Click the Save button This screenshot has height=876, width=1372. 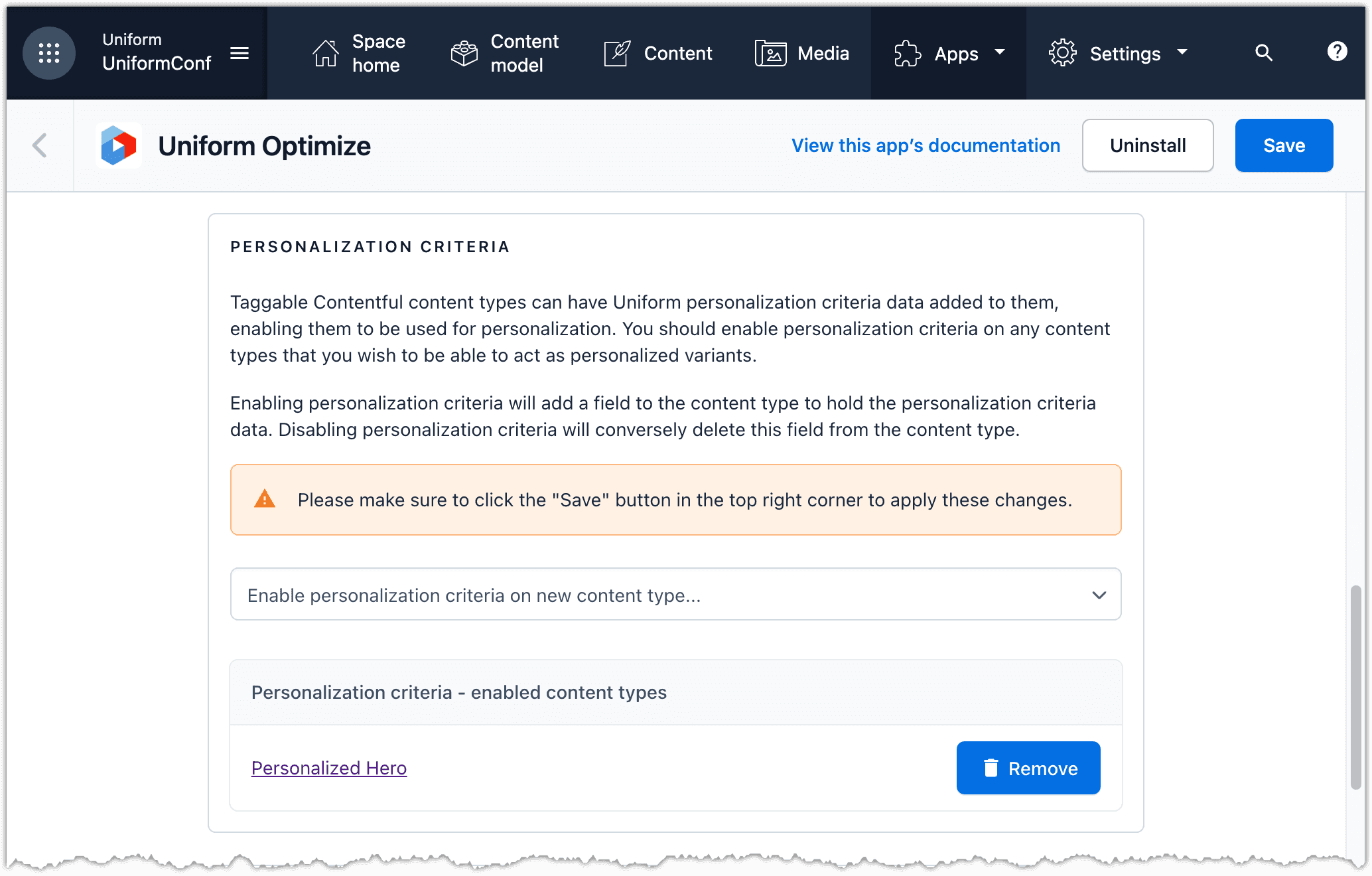pyautogui.click(x=1284, y=145)
